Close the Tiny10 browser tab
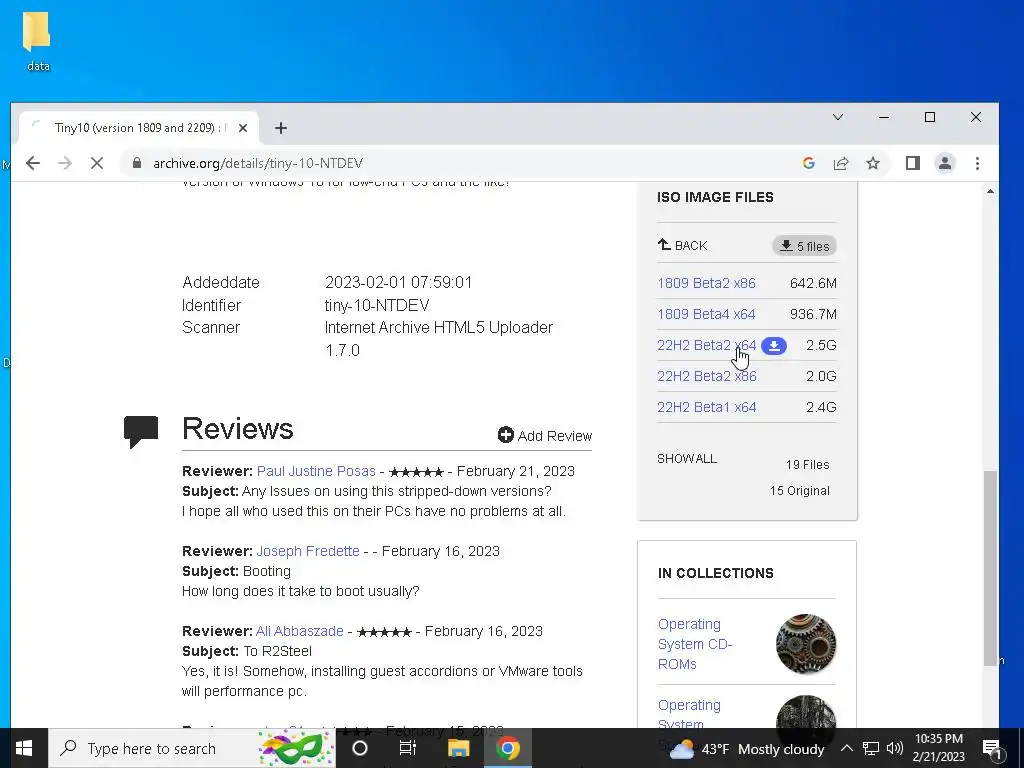The image size is (1024, 768). click(x=243, y=128)
